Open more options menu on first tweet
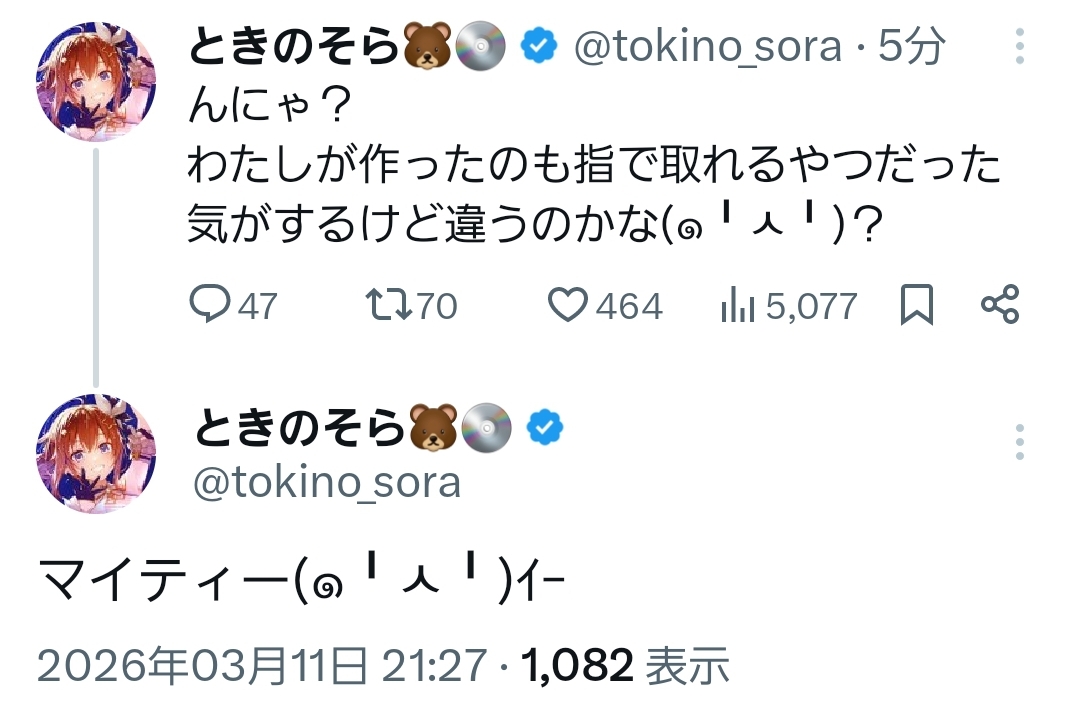Screen dimensions: 1080x717 (x=1019, y=46)
